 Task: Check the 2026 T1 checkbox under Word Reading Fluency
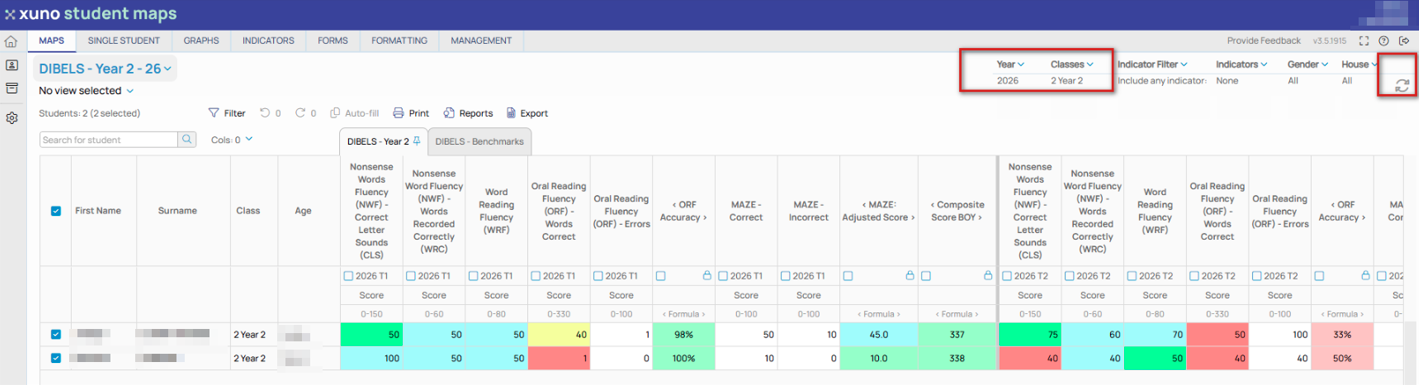(473, 276)
